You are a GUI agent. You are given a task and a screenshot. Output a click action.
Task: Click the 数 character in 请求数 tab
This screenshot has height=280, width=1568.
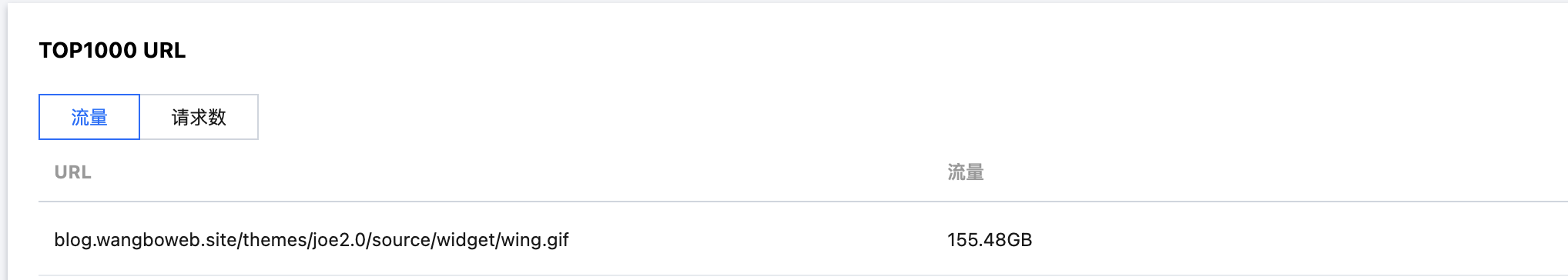[217, 117]
